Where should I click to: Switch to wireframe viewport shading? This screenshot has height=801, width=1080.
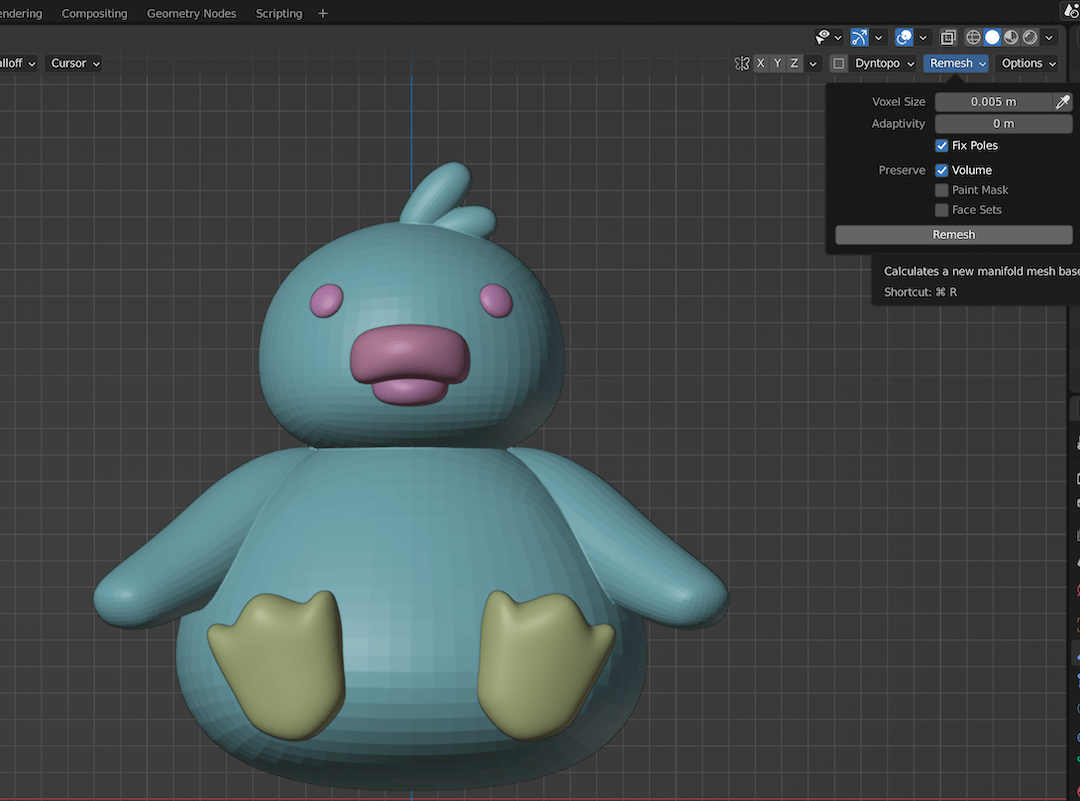tap(973, 37)
